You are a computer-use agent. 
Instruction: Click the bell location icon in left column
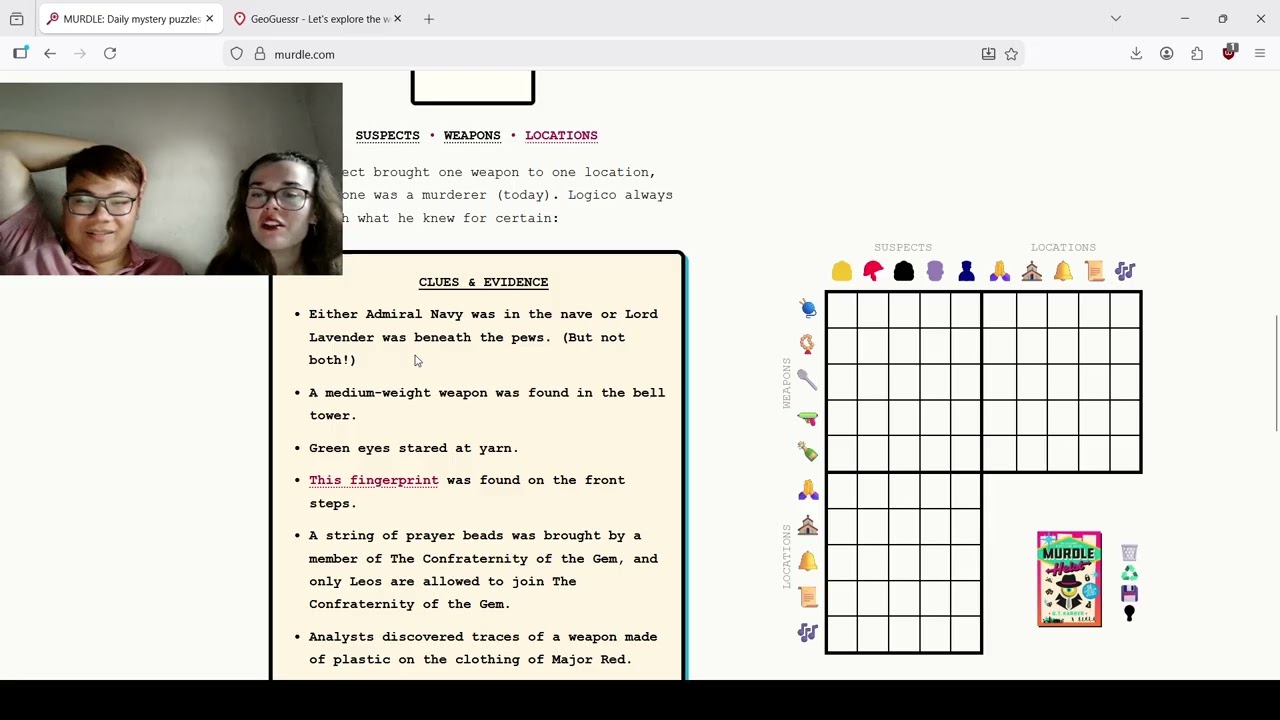[x=808, y=561]
